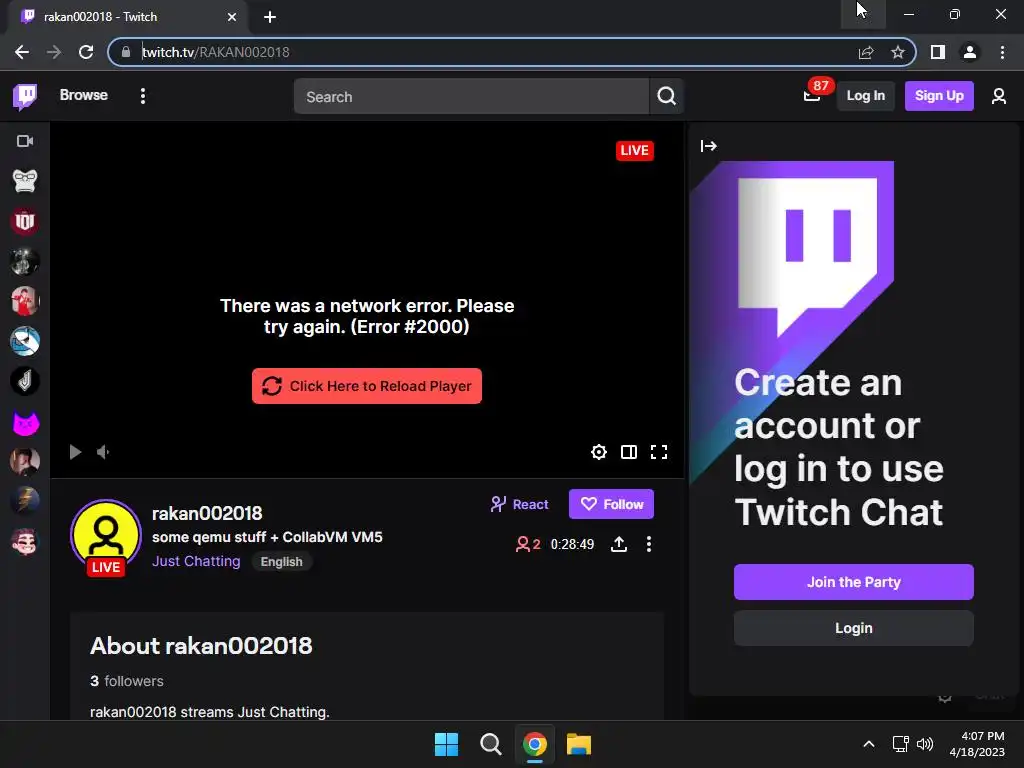This screenshot has height=768, width=1024.
Task: Open the user profile icon menu
Action: click(999, 96)
